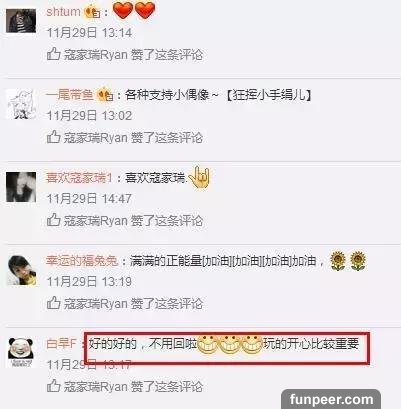The image size is (401, 409).
Task: Click the panda meme avatar of 白旱F
Action: (x=21, y=352)
